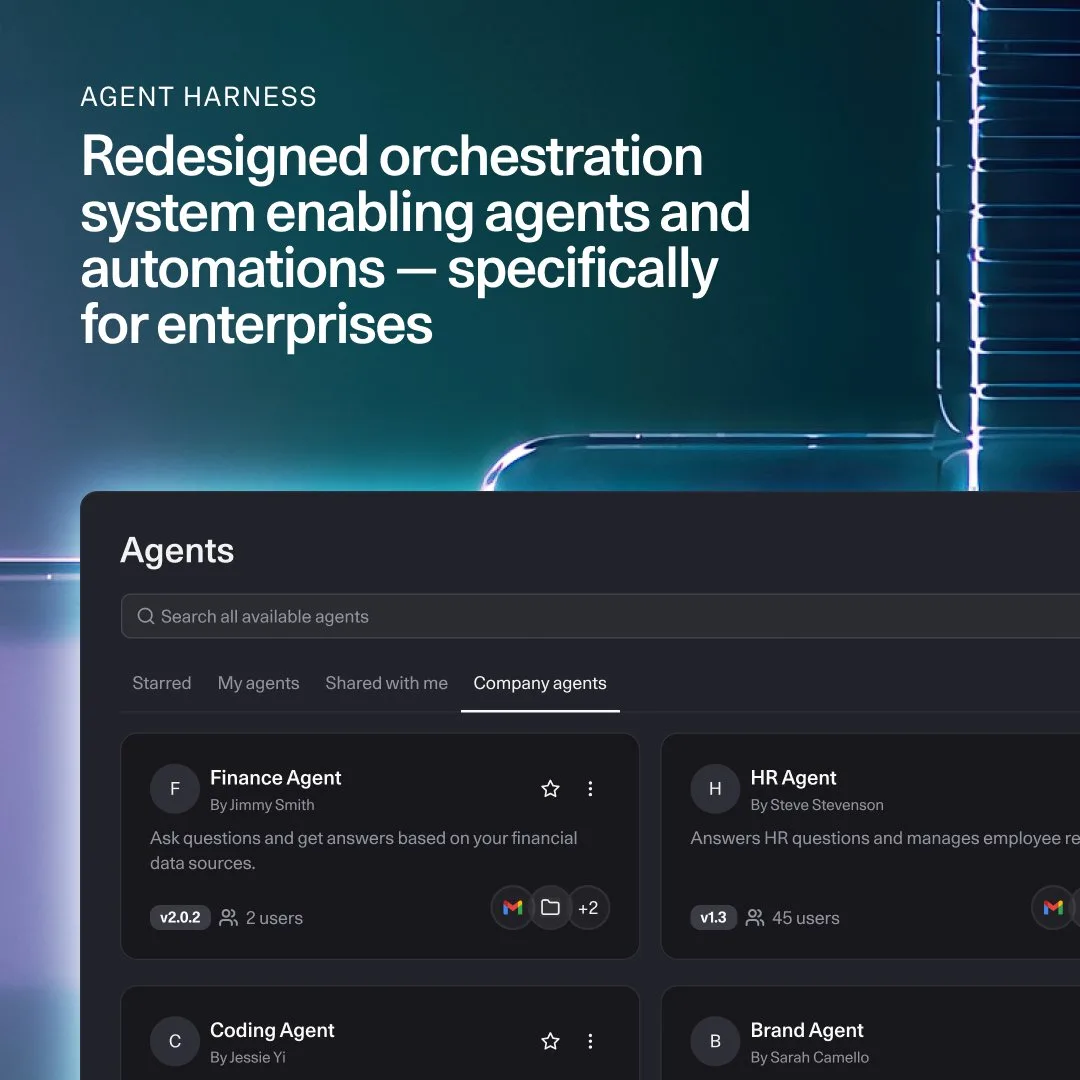Star the Finance Agent card
This screenshot has height=1080, width=1080.
[550, 789]
